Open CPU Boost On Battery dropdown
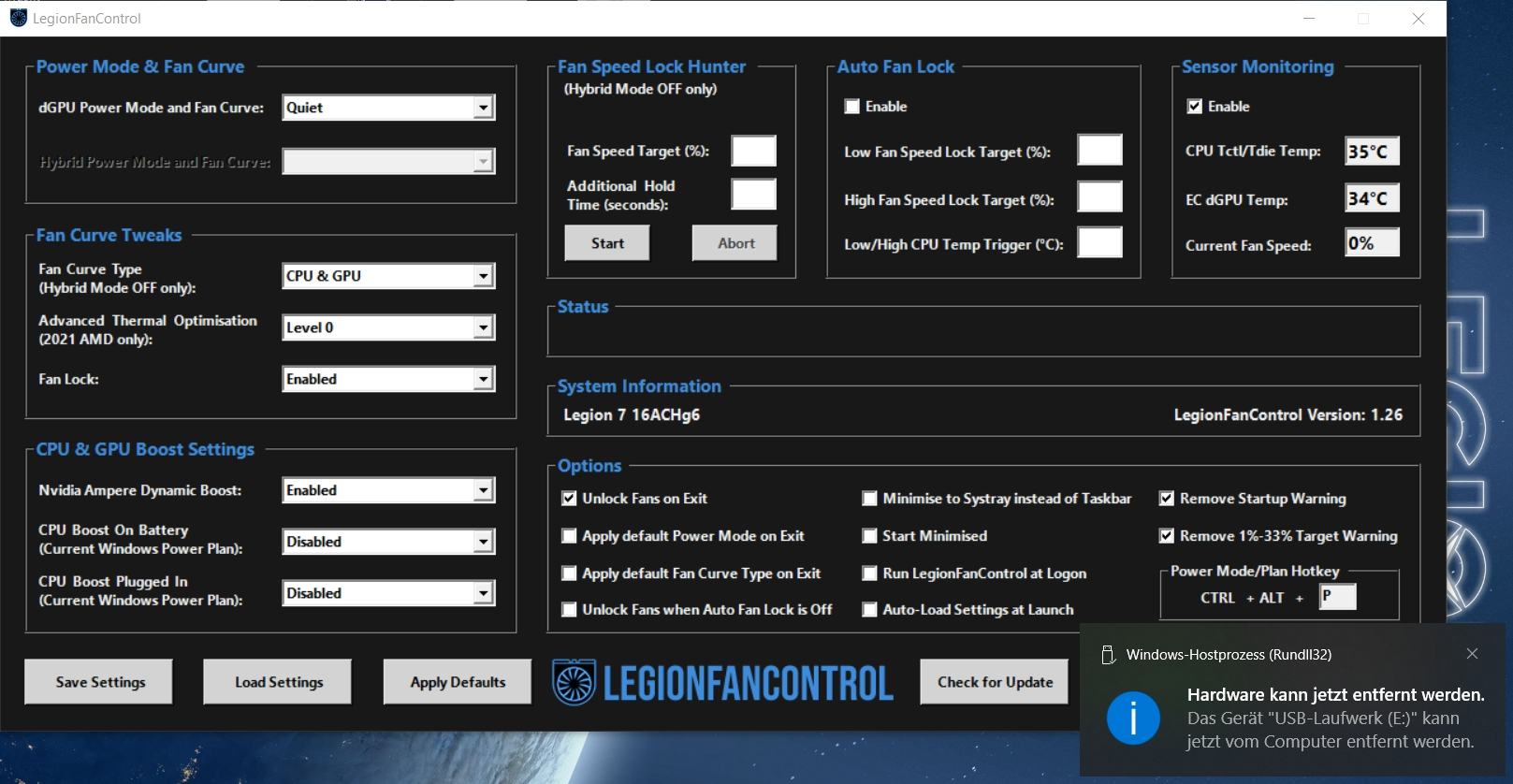The height and width of the screenshot is (784, 1513). pyautogui.click(x=388, y=542)
